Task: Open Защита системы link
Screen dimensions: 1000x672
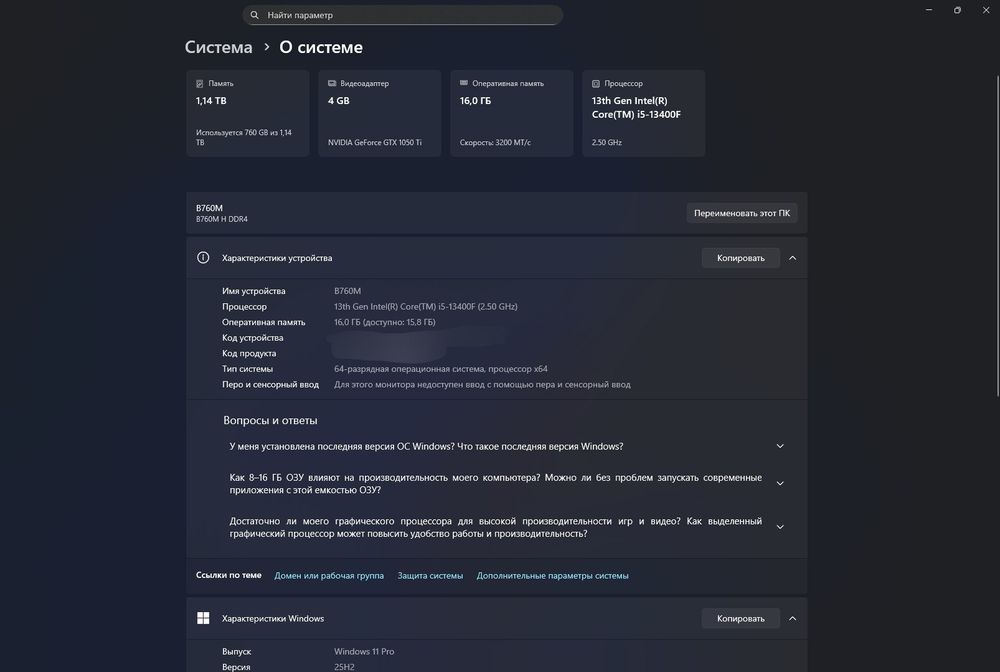Action: 430,575
